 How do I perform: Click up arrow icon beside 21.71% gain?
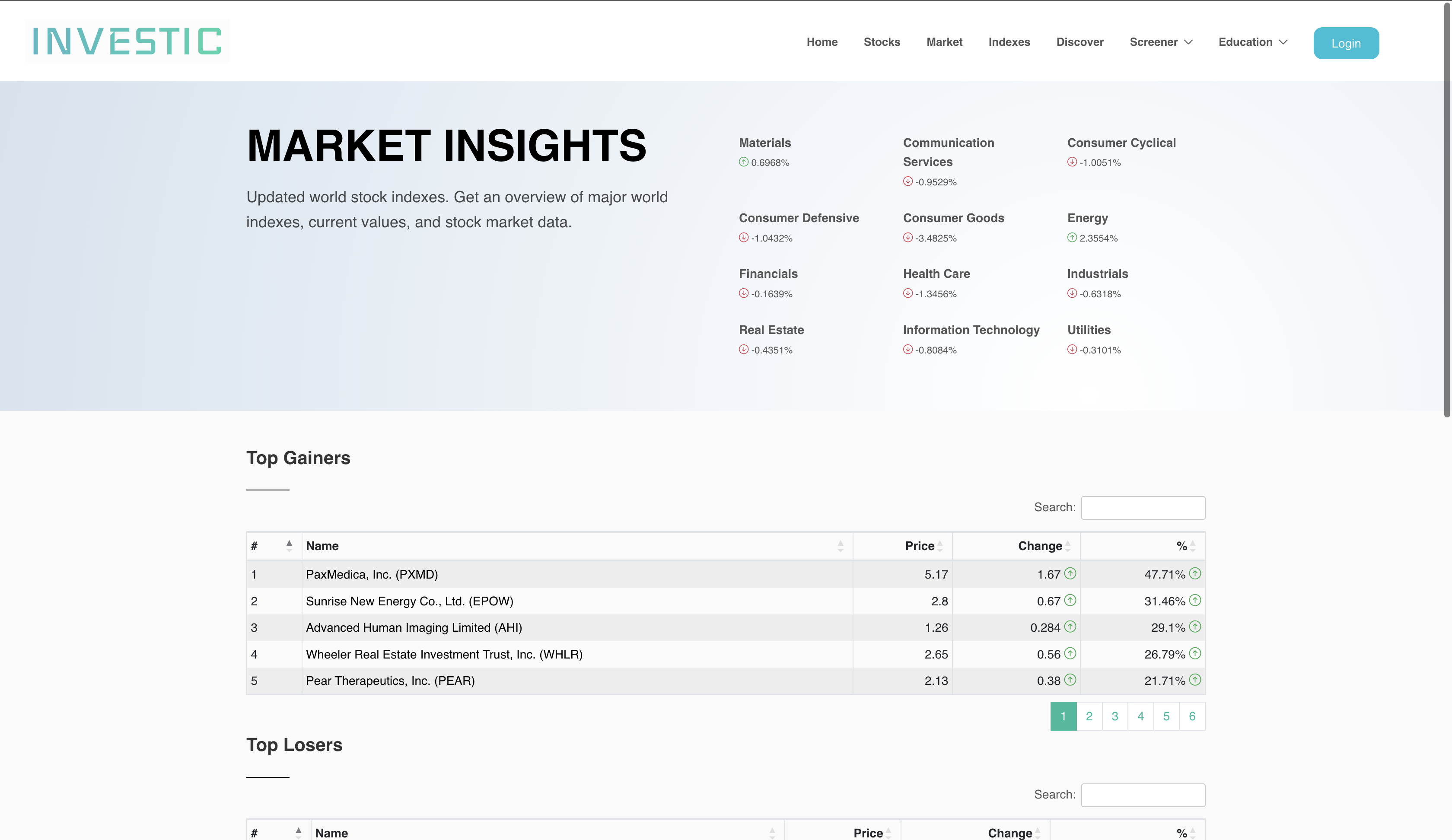coord(1195,680)
